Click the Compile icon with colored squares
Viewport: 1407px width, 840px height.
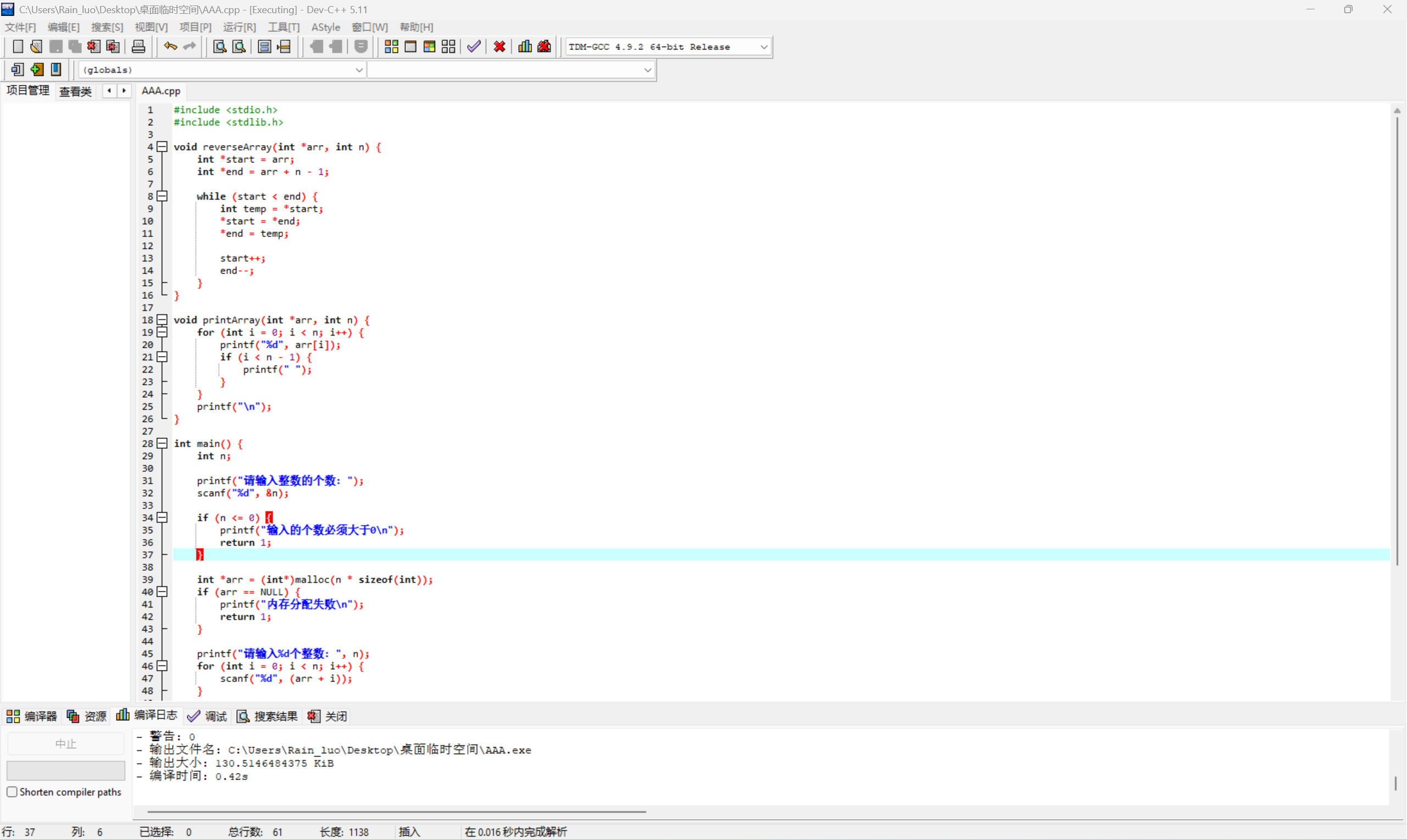point(391,46)
